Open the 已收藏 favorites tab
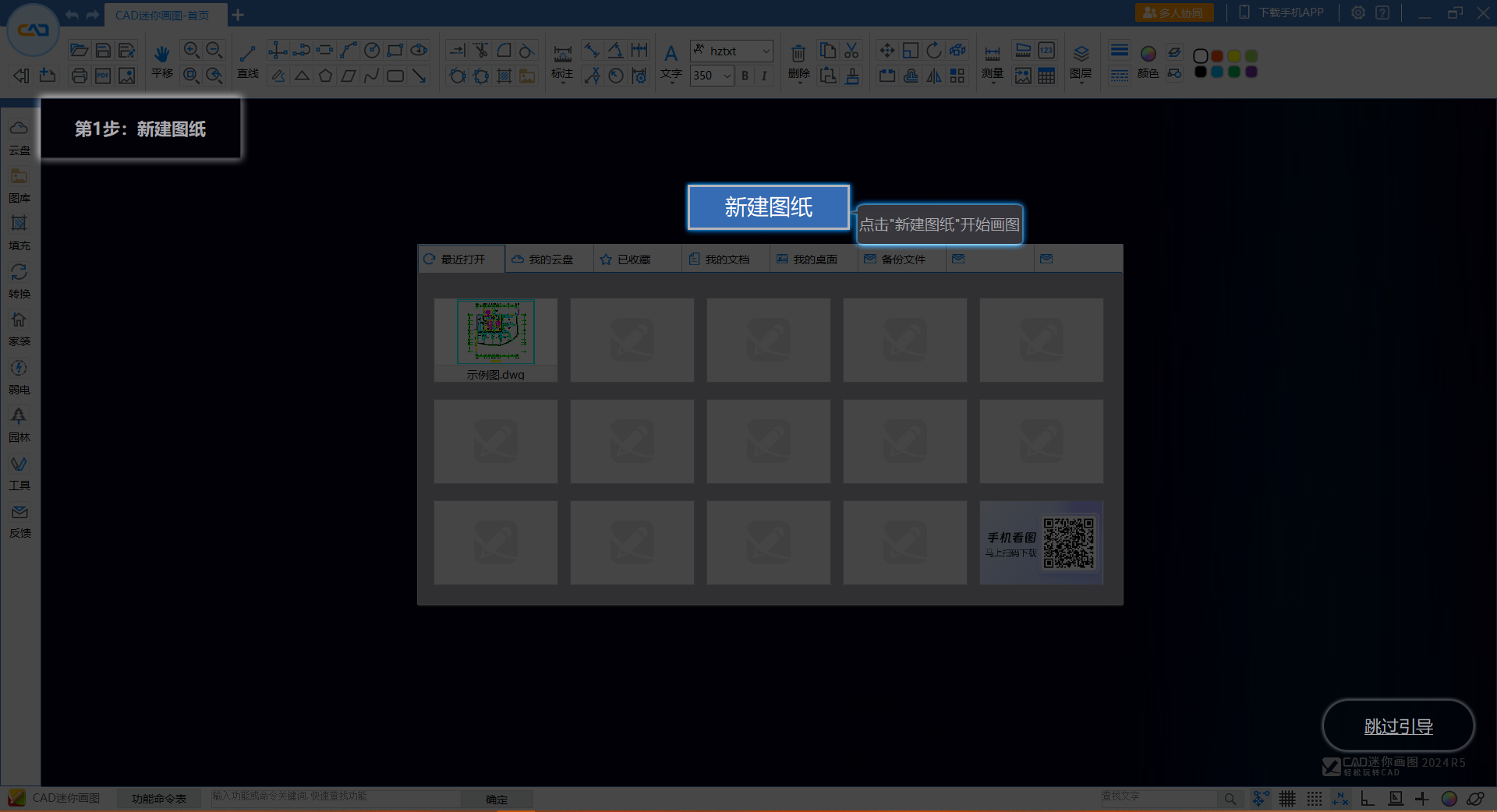1497x812 pixels. coord(633,259)
